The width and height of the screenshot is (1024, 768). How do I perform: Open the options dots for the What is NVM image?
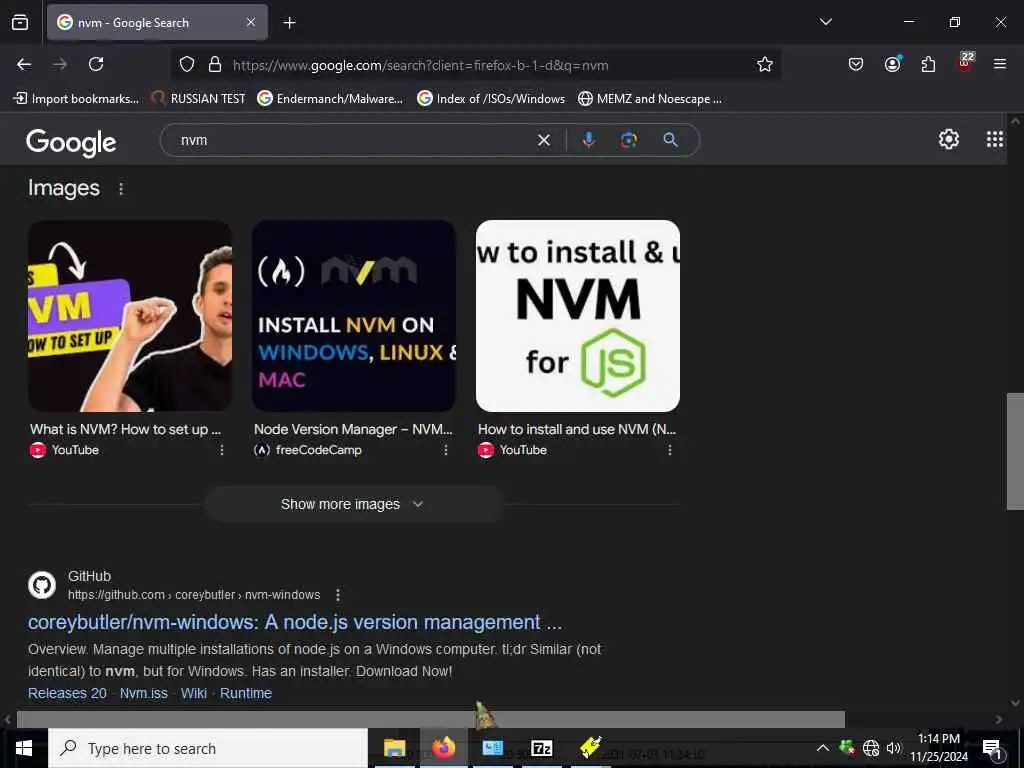222,450
